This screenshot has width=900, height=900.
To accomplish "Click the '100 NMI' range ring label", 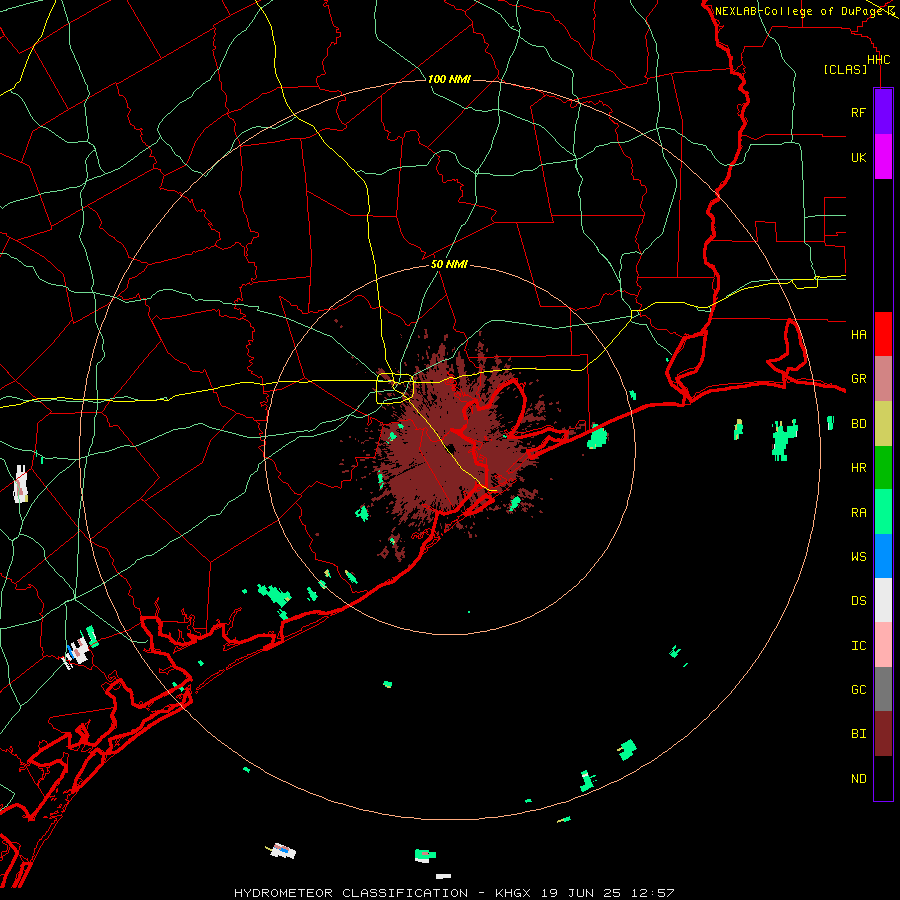I will click(x=449, y=79).
